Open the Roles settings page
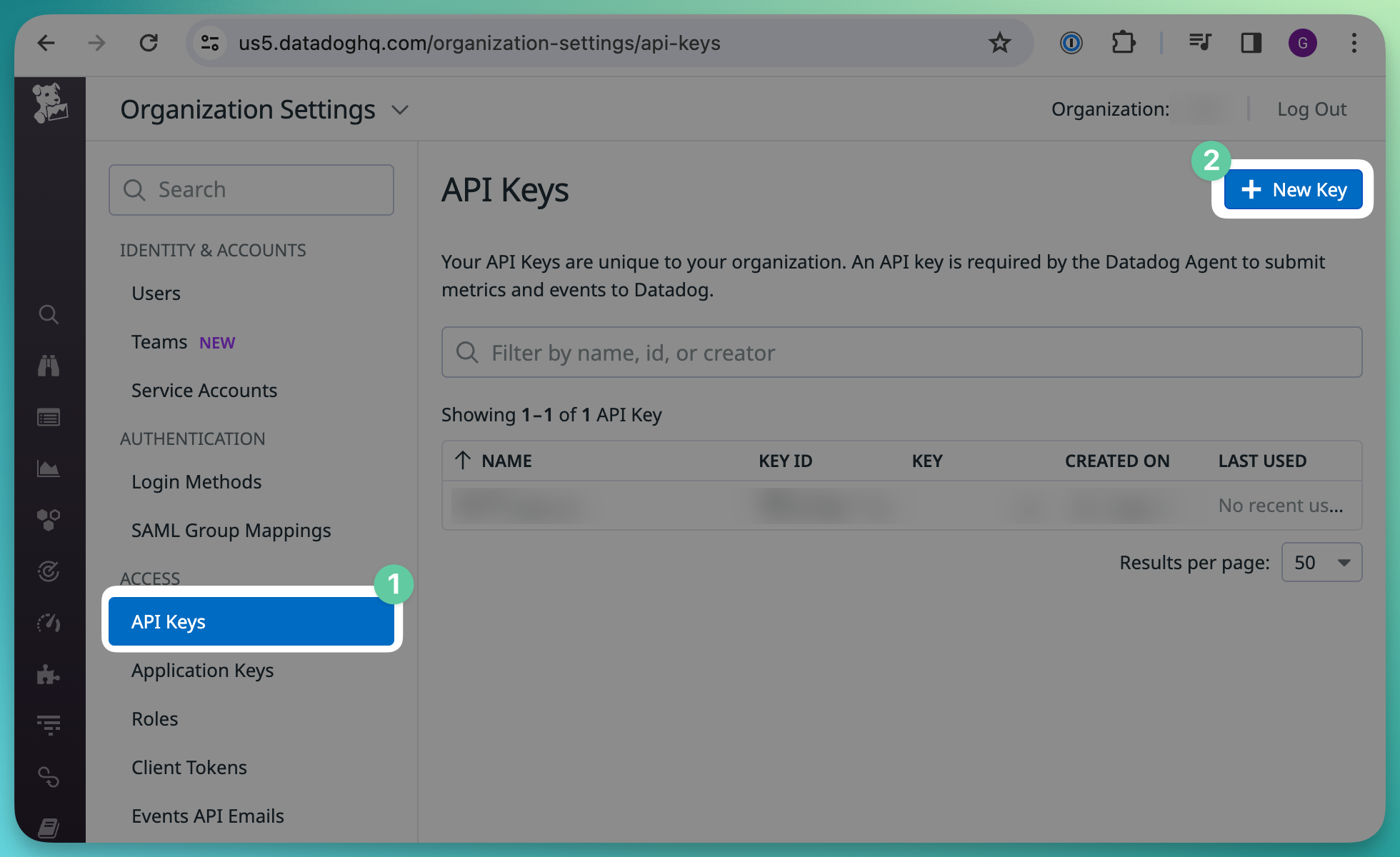This screenshot has width=1400, height=857. click(155, 719)
